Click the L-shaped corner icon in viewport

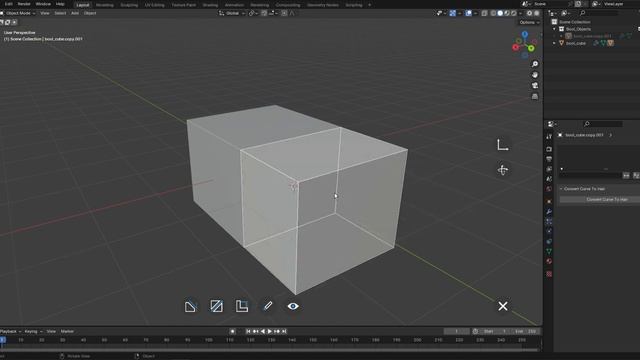(x=502, y=145)
